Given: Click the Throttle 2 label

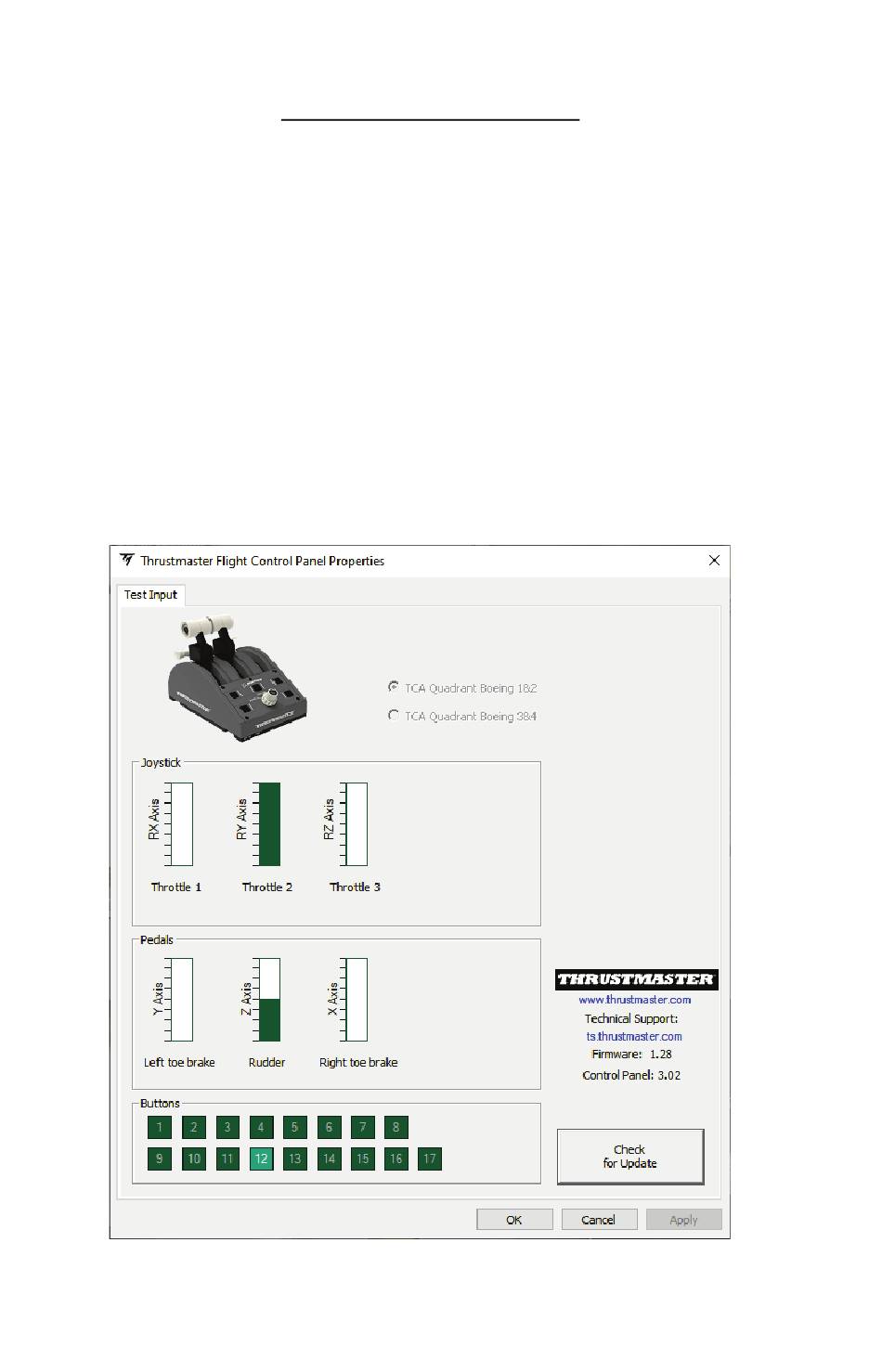Looking at the screenshot, I should coord(267,887).
